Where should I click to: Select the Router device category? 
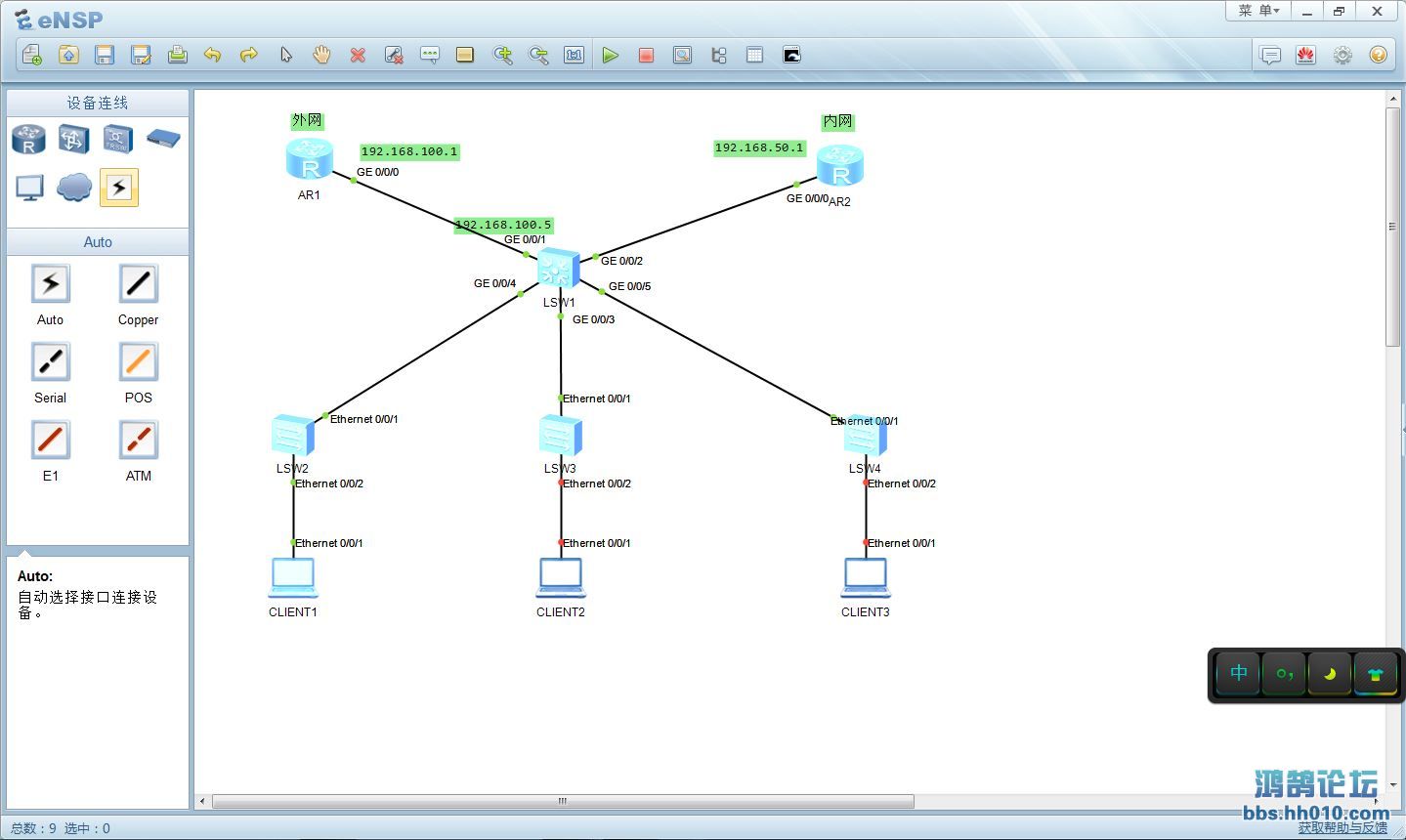pos(29,139)
